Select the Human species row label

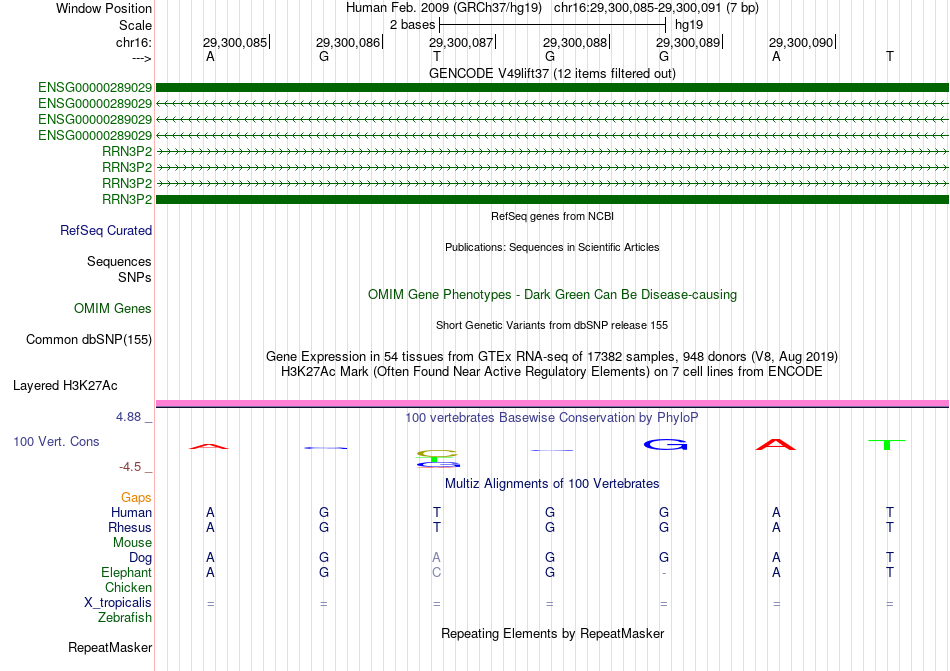tap(131, 512)
